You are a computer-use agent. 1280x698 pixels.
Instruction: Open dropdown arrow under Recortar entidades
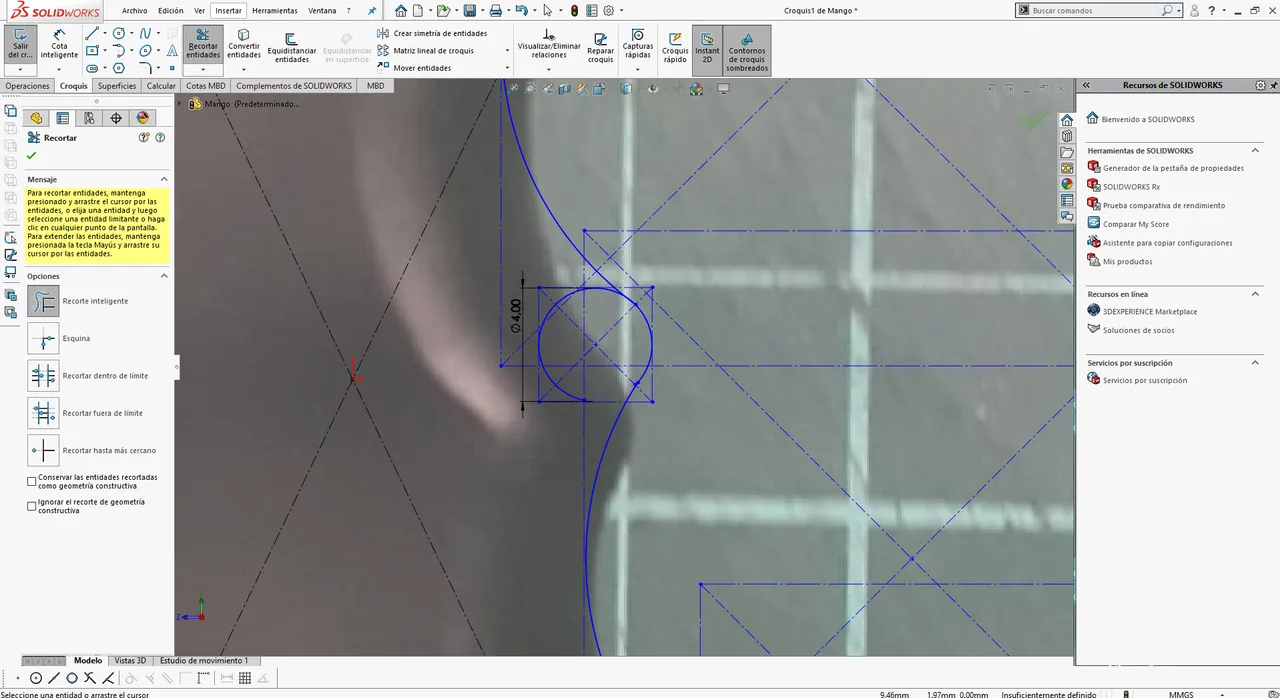(x=203, y=69)
